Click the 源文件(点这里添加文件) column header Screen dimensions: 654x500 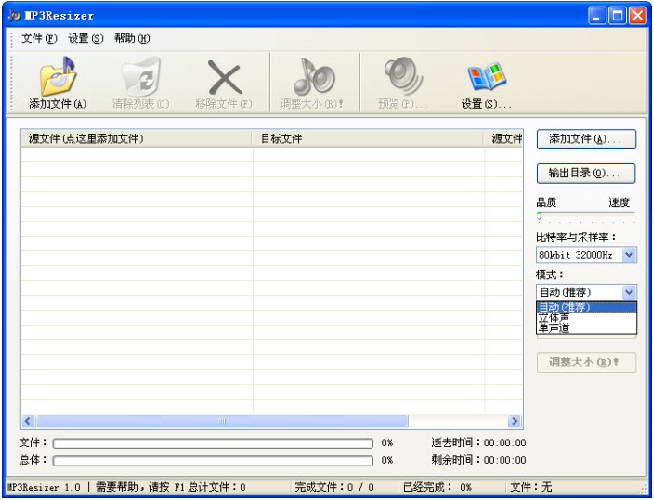[x=136, y=138]
